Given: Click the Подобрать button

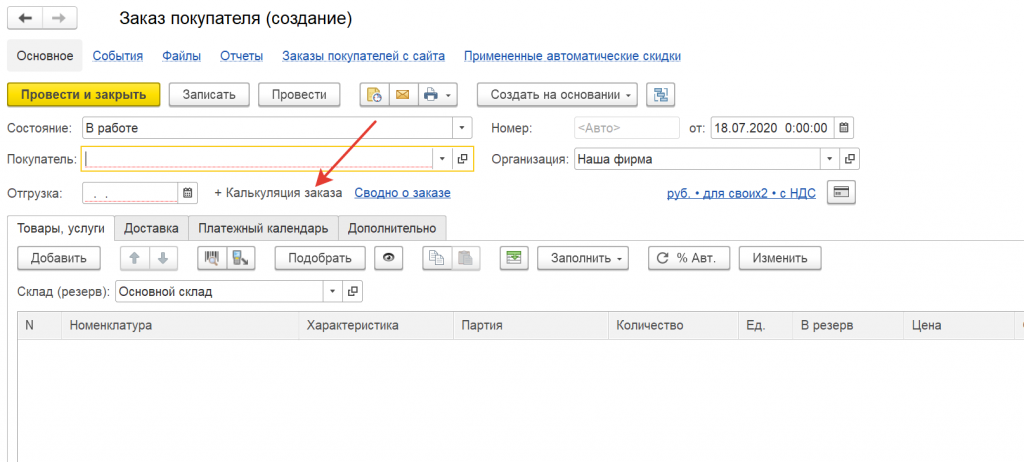Looking at the screenshot, I should click(320, 258).
